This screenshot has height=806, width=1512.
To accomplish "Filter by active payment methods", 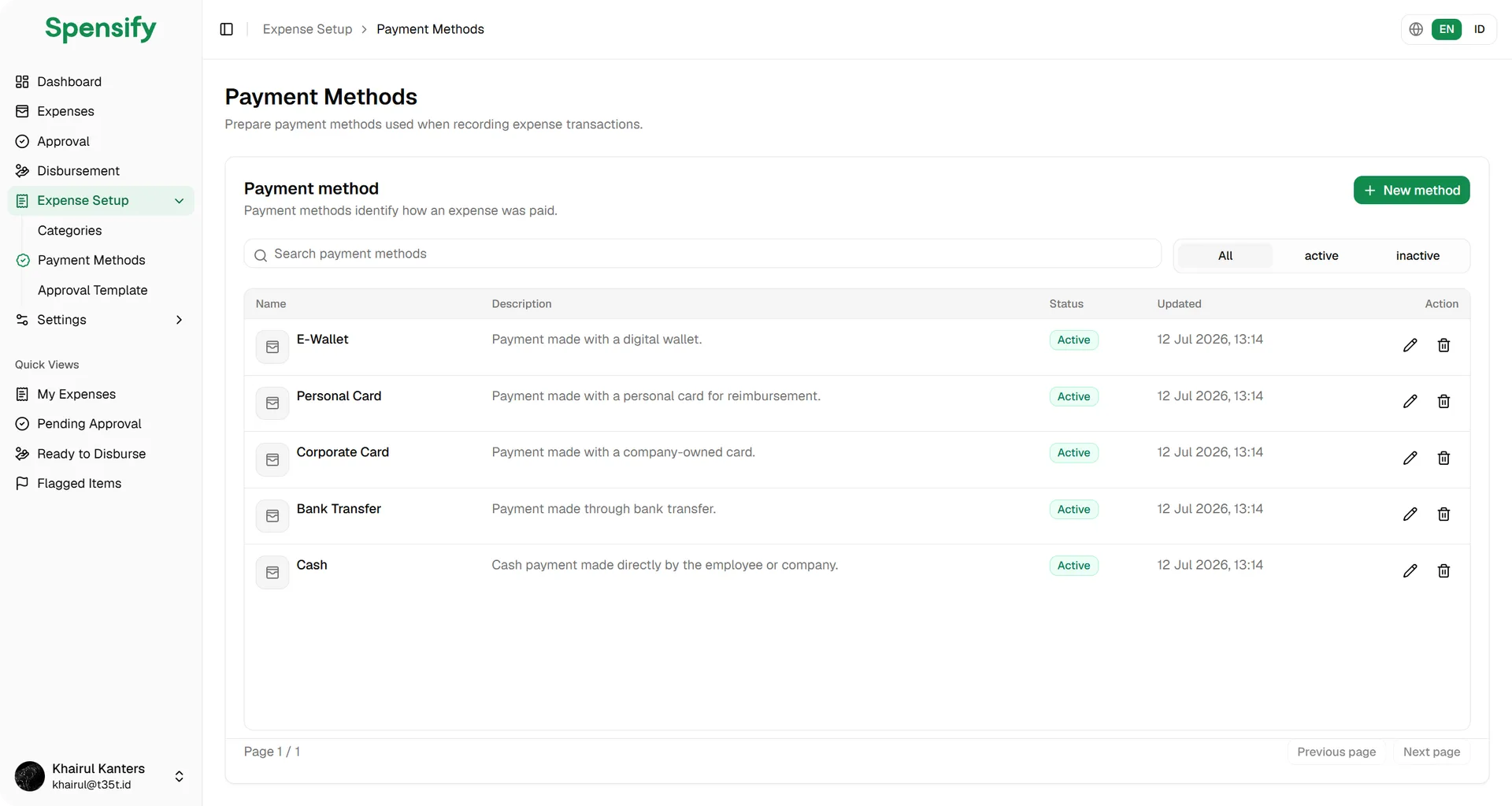I will (1321, 256).
